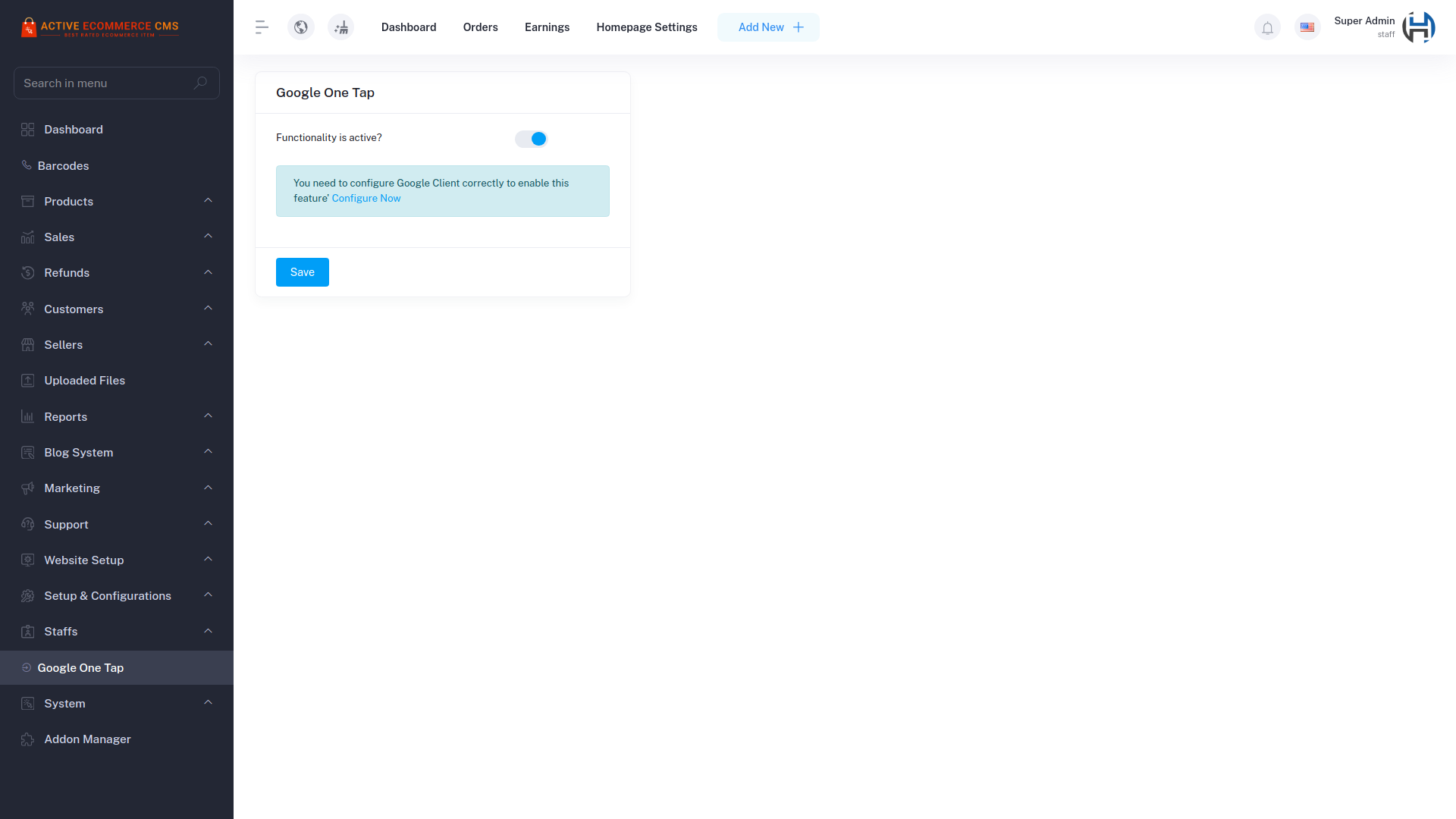The image size is (1456, 819).
Task: Switch to the Orders tab
Action: click(x=480, y=27)
